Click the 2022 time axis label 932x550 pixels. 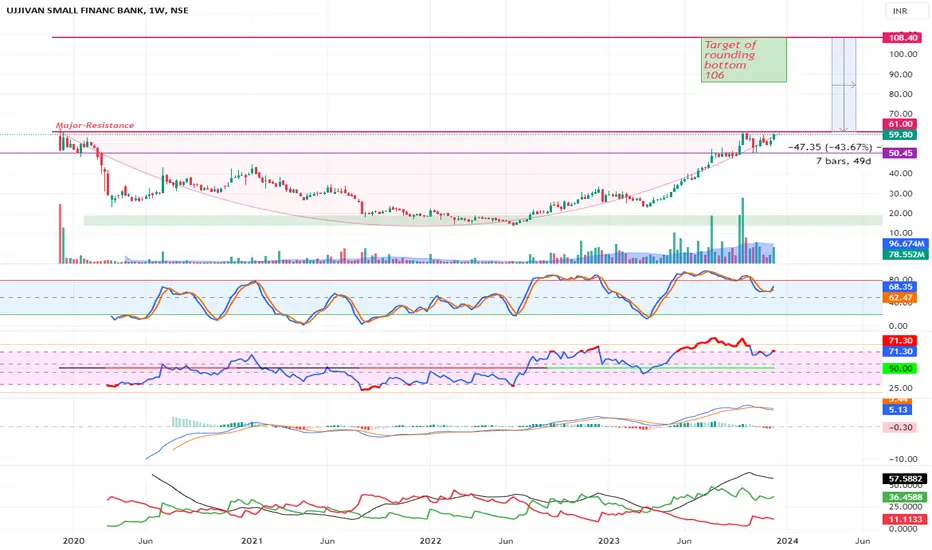click(430, 541)
